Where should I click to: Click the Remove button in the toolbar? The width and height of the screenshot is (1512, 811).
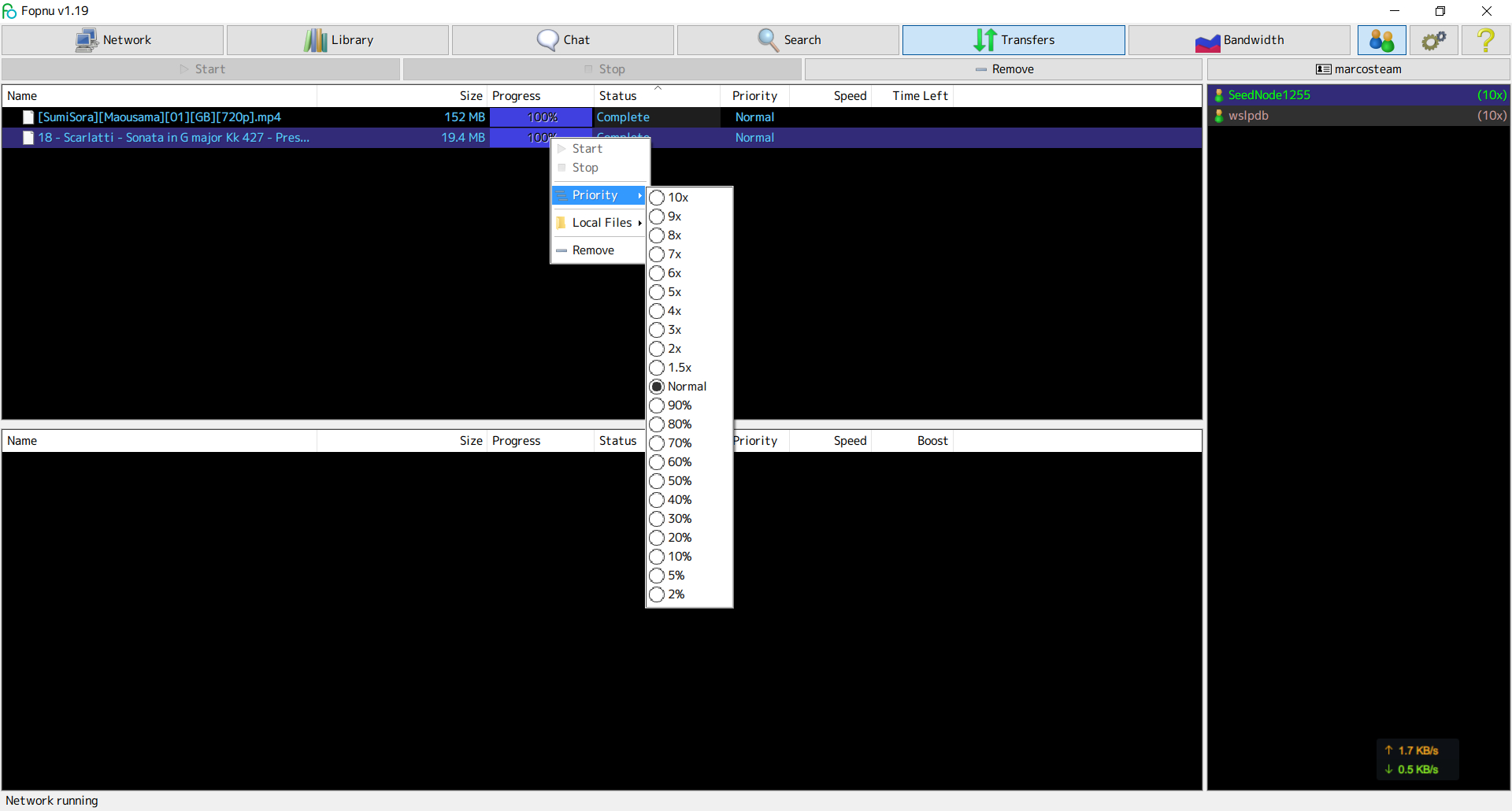[x=1003, y=69]
